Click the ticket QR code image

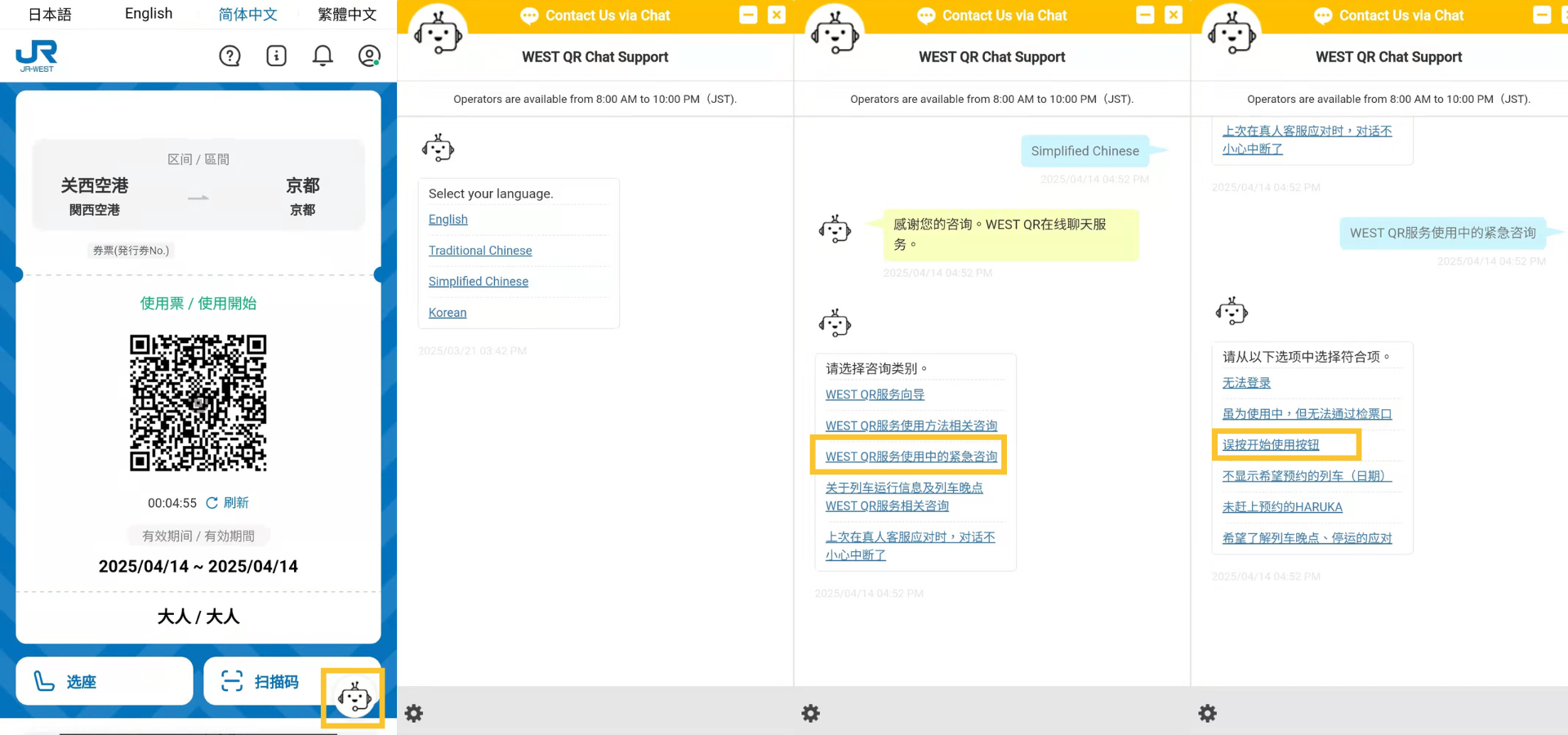click(x=198, y=403)
